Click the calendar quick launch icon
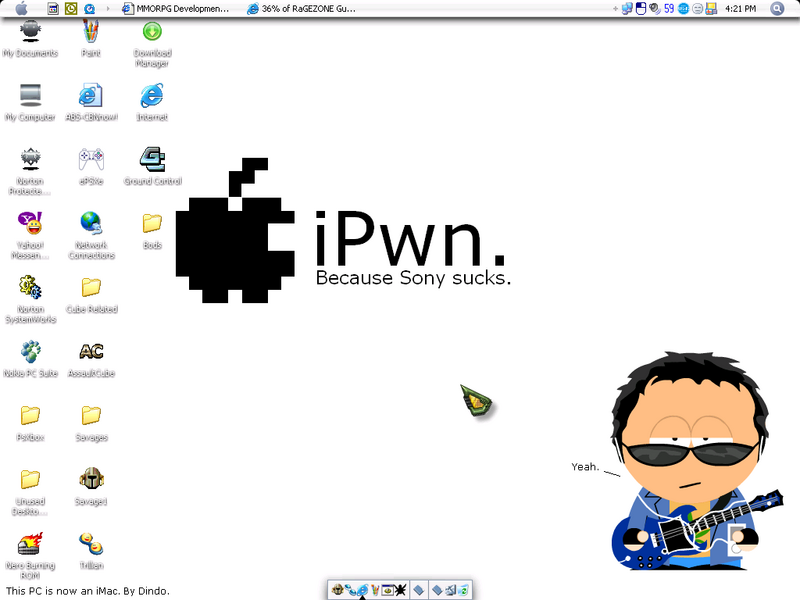The image size is (800, 600). (x=52, y=8)
